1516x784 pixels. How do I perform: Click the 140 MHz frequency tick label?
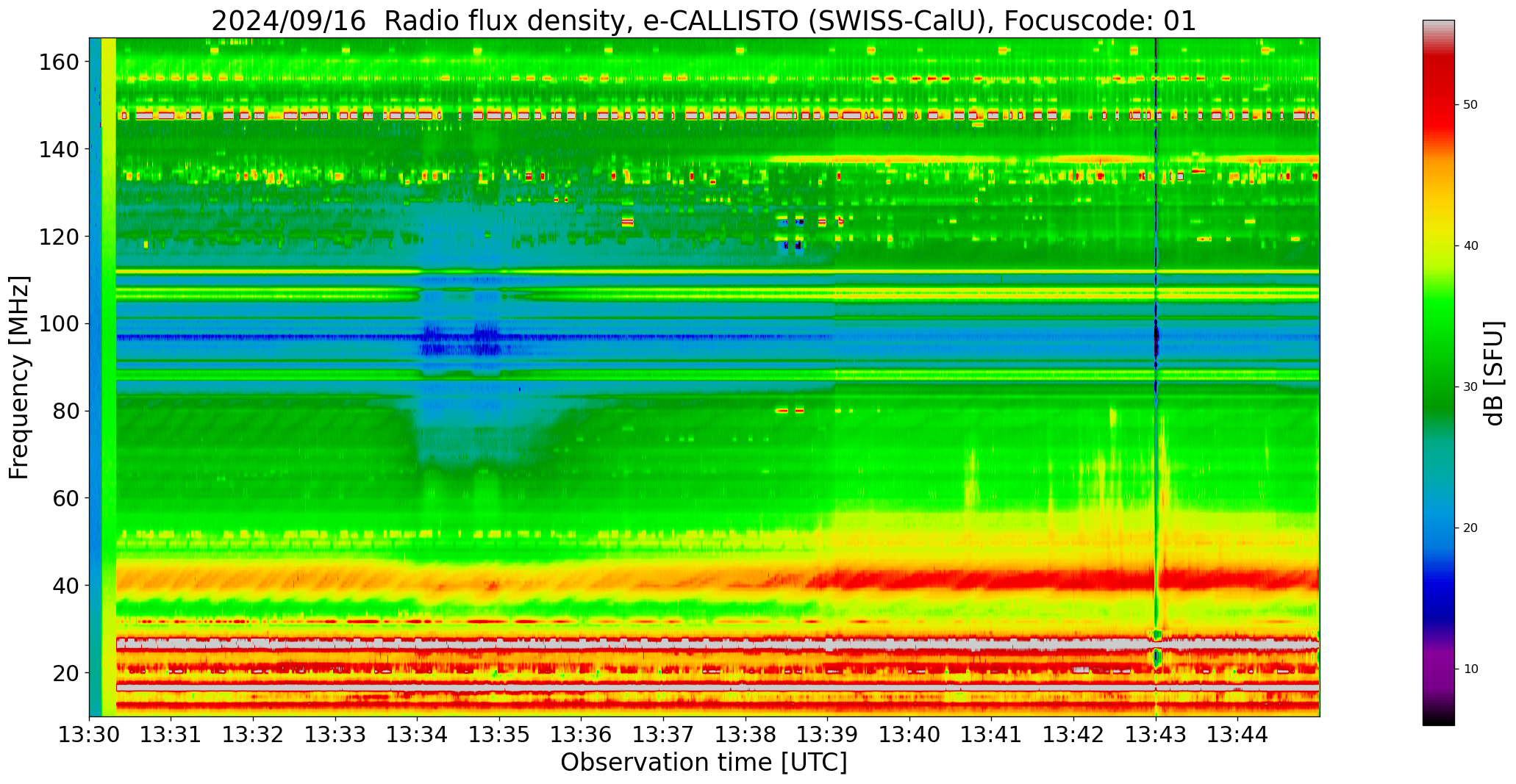tap(58, 149)
